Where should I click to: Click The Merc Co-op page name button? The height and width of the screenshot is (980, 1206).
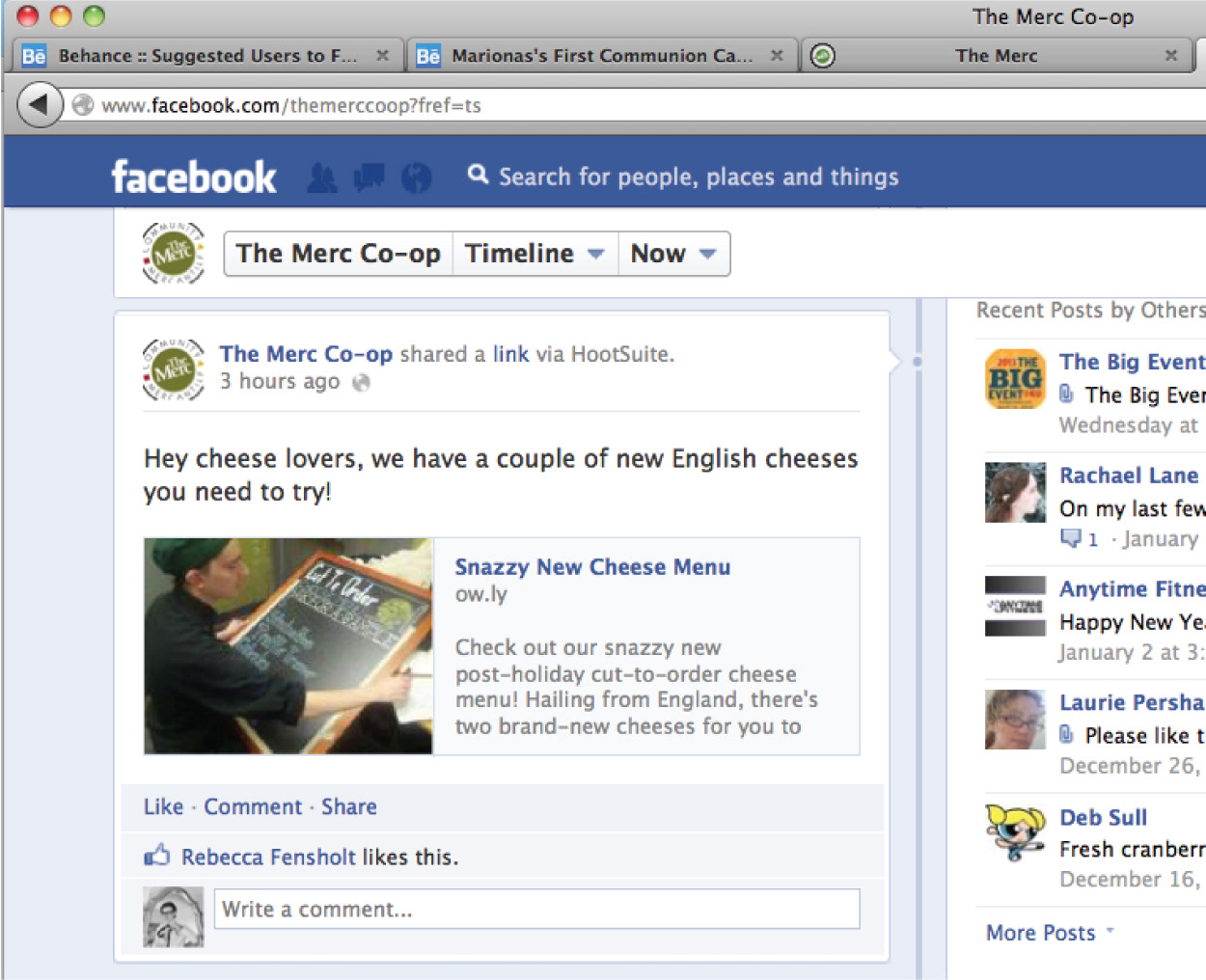click(x=339, y=254)
